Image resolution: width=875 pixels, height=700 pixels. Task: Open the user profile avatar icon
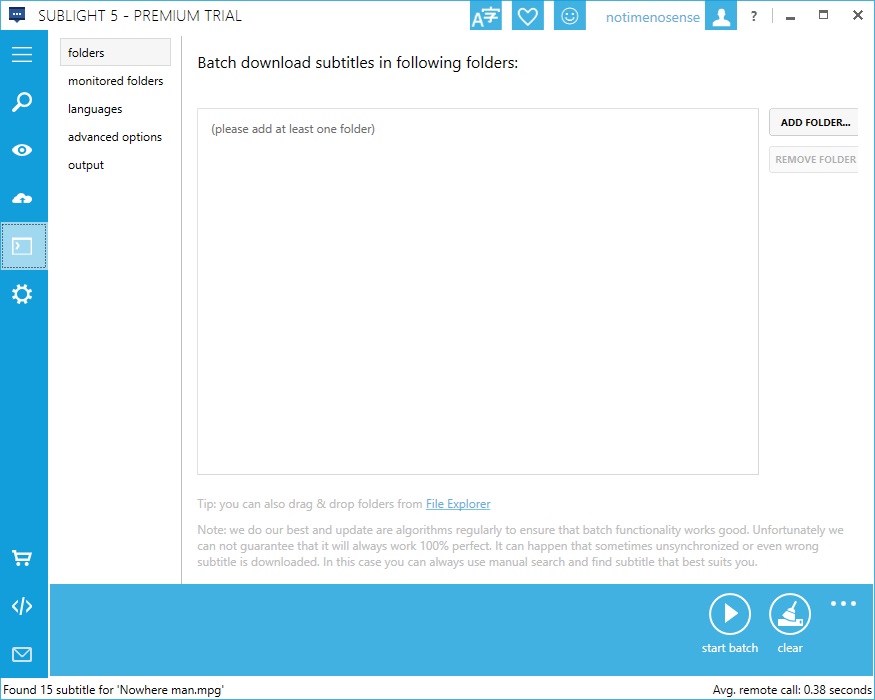720,17
